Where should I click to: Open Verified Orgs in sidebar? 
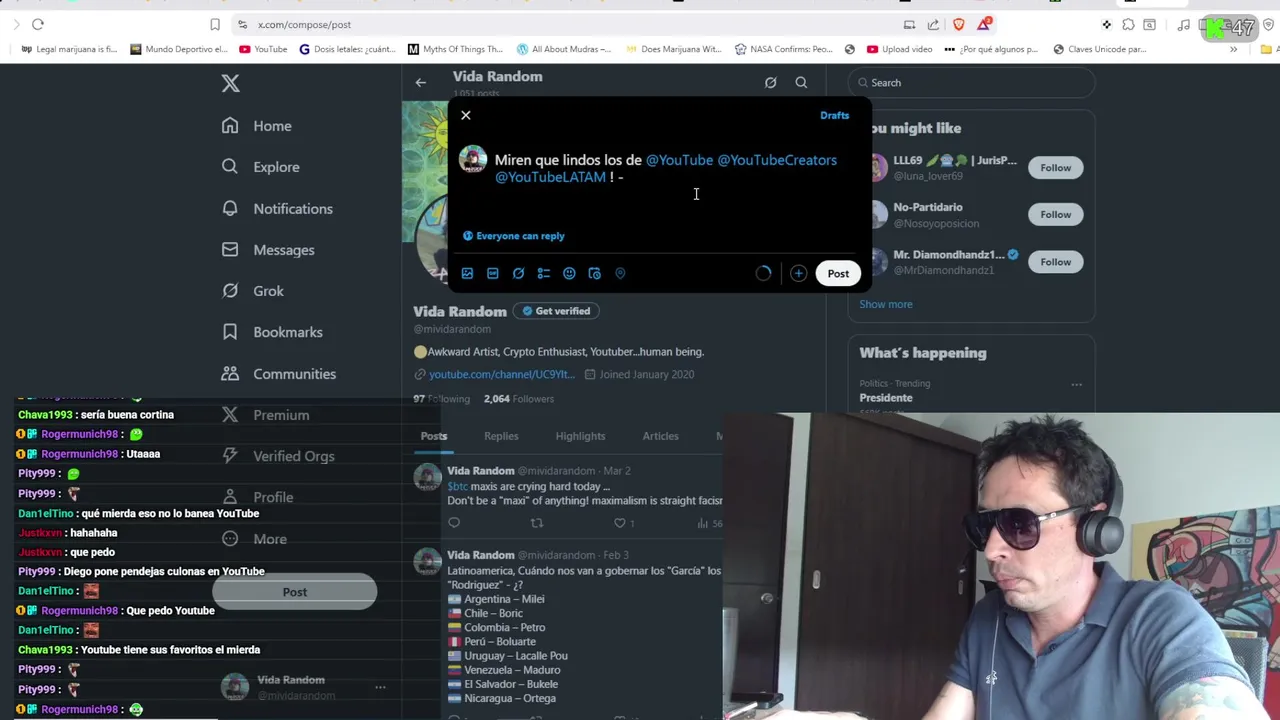coord(279,456)
